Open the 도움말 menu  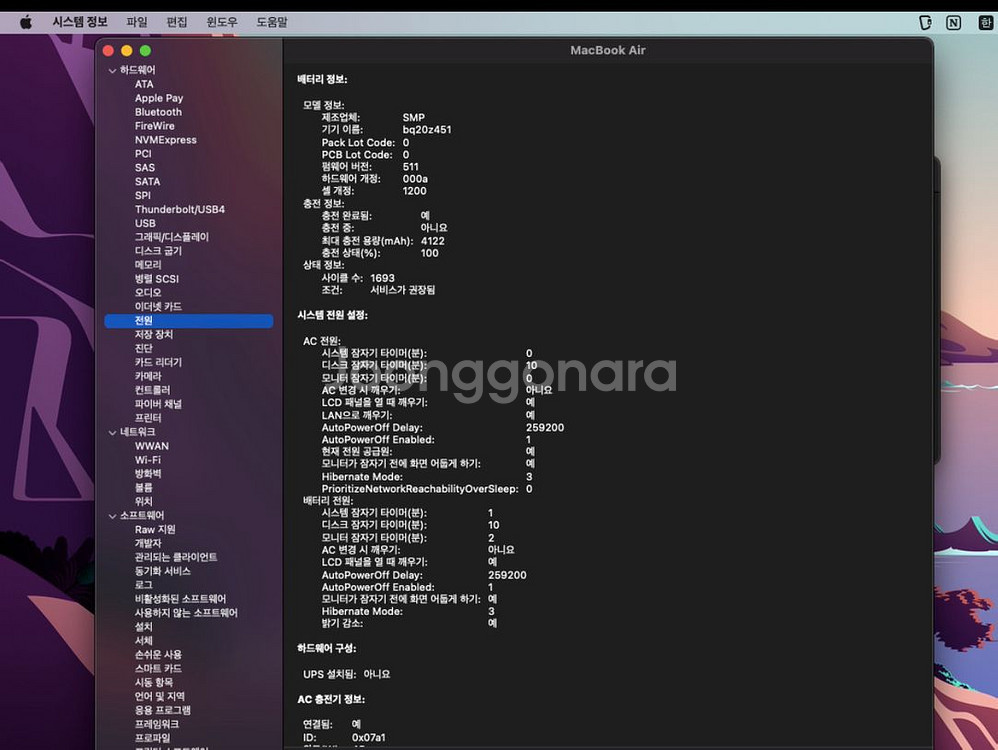click(x=272, y=22)
